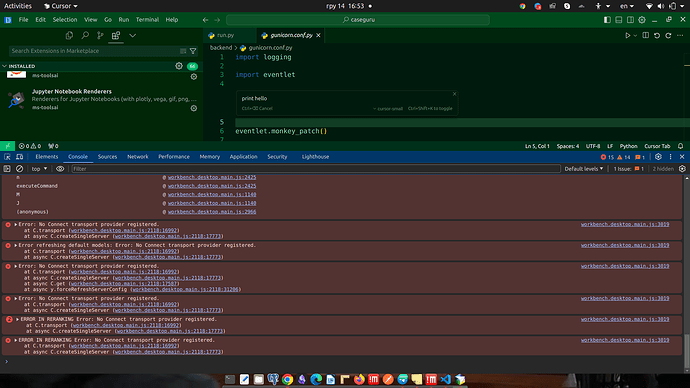Run the Python file play button
The height and width of the screenshot is (388, 690).
628,35
